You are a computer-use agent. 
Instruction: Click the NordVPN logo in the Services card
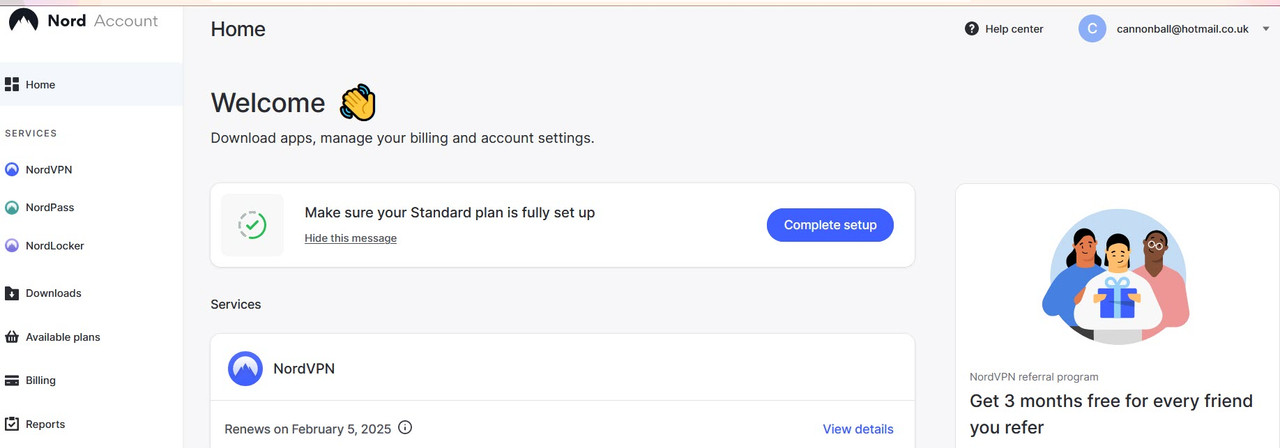245,369
